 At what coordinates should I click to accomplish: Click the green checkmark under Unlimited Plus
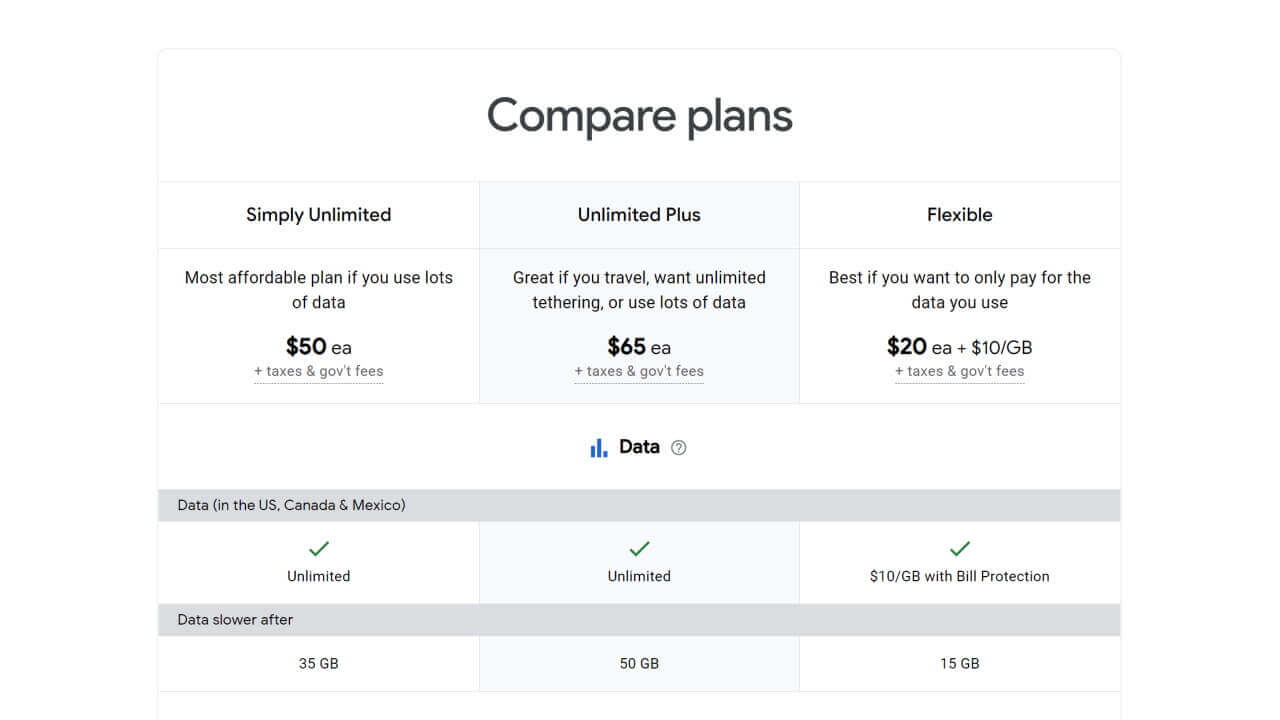click(639, 548)
